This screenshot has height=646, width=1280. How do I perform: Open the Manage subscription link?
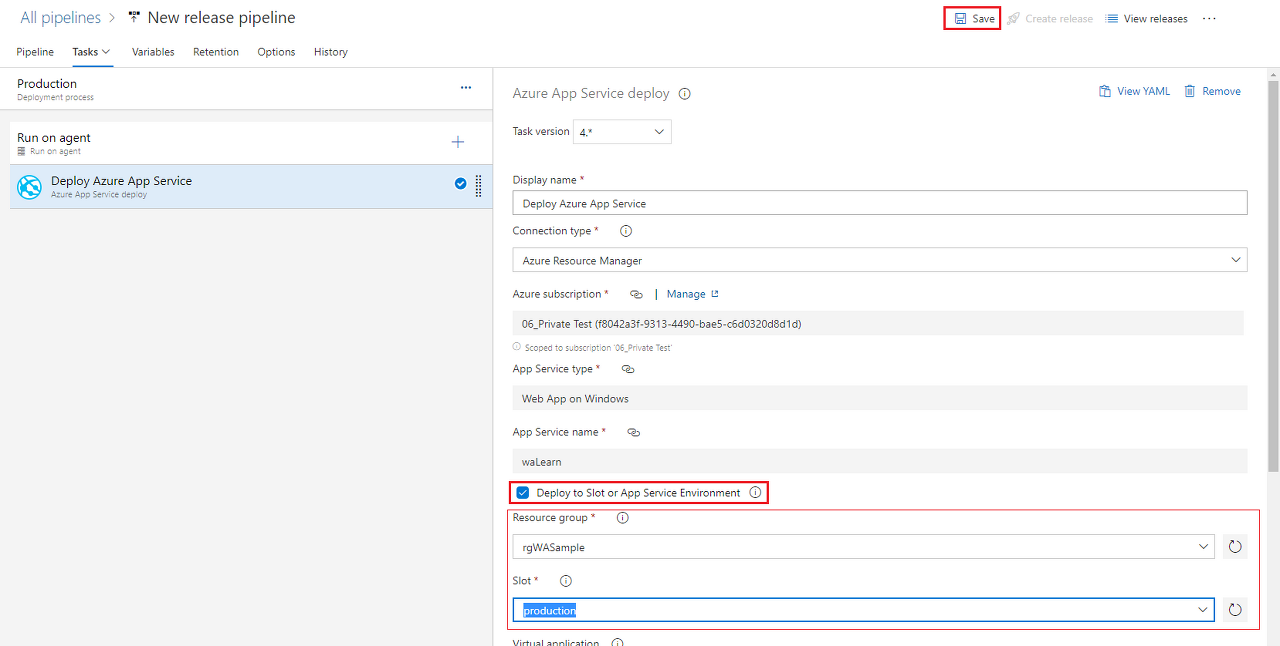click(693, 294)
